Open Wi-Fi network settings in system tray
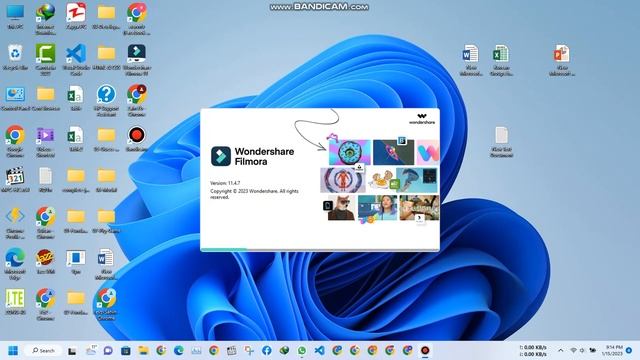The height and width of the screenshot is (360, 640). [573, 351]
